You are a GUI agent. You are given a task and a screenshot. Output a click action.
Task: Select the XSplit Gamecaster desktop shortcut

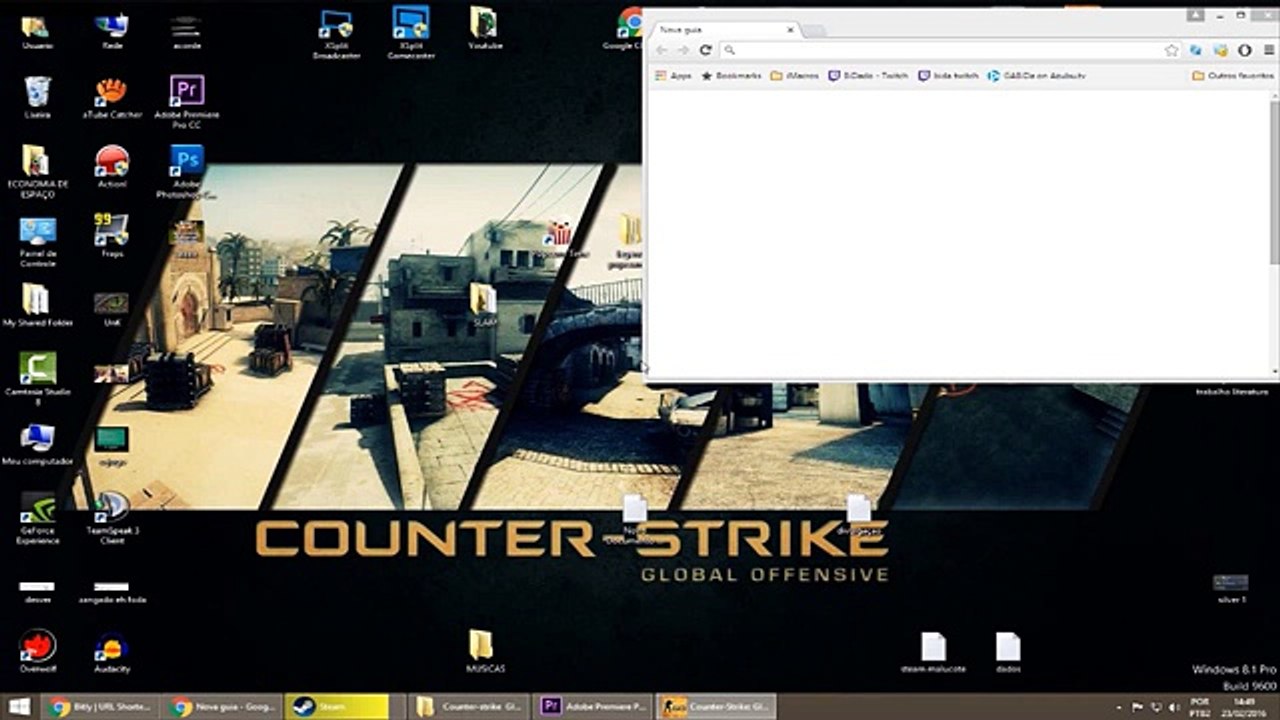click(x=411, y=32)
